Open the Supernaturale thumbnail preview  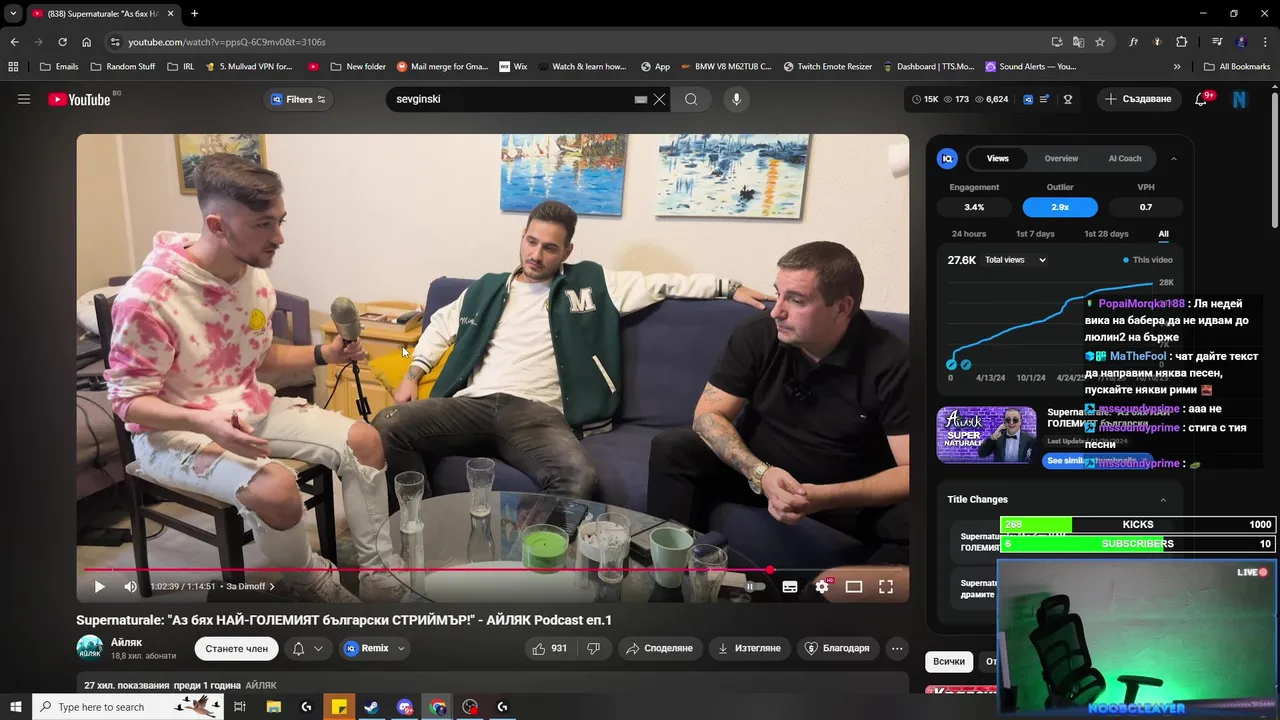[x=986, y=434]
